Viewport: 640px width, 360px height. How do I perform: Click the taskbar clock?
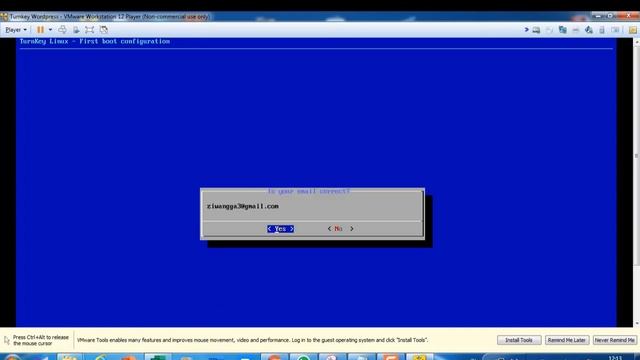[x=615, y=358]
